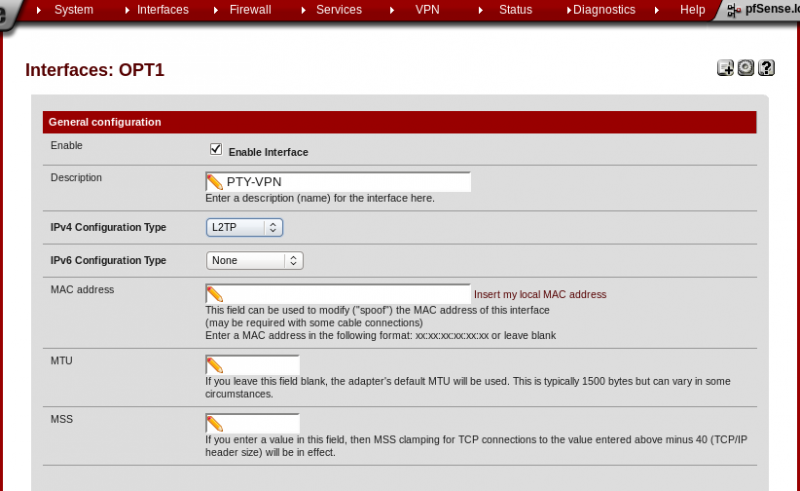Image resolution: width=800 pixels, height=491 pixels.
Task: Click the Description field containing PTY-VPN
Action: [338, 182]
